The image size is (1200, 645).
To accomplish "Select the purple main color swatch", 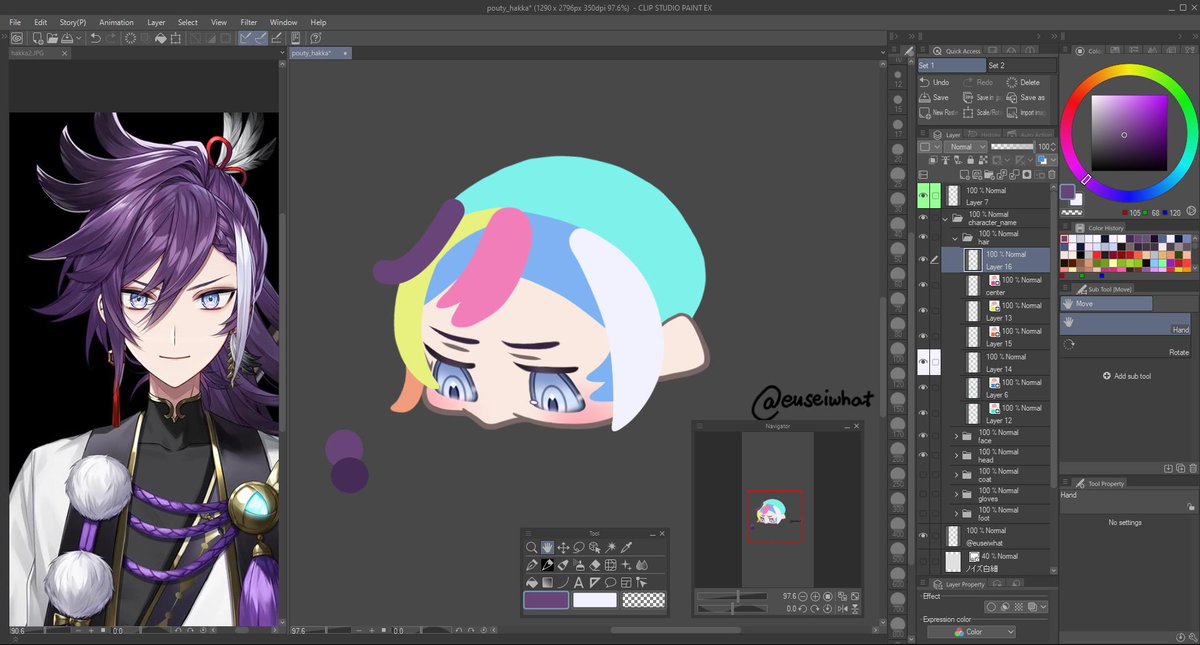I will (x=546, y=600).
